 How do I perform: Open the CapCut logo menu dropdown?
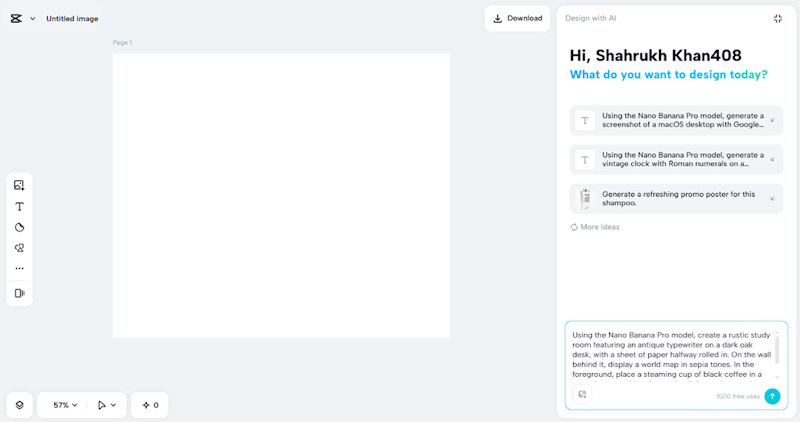click(x=22, y=18)
